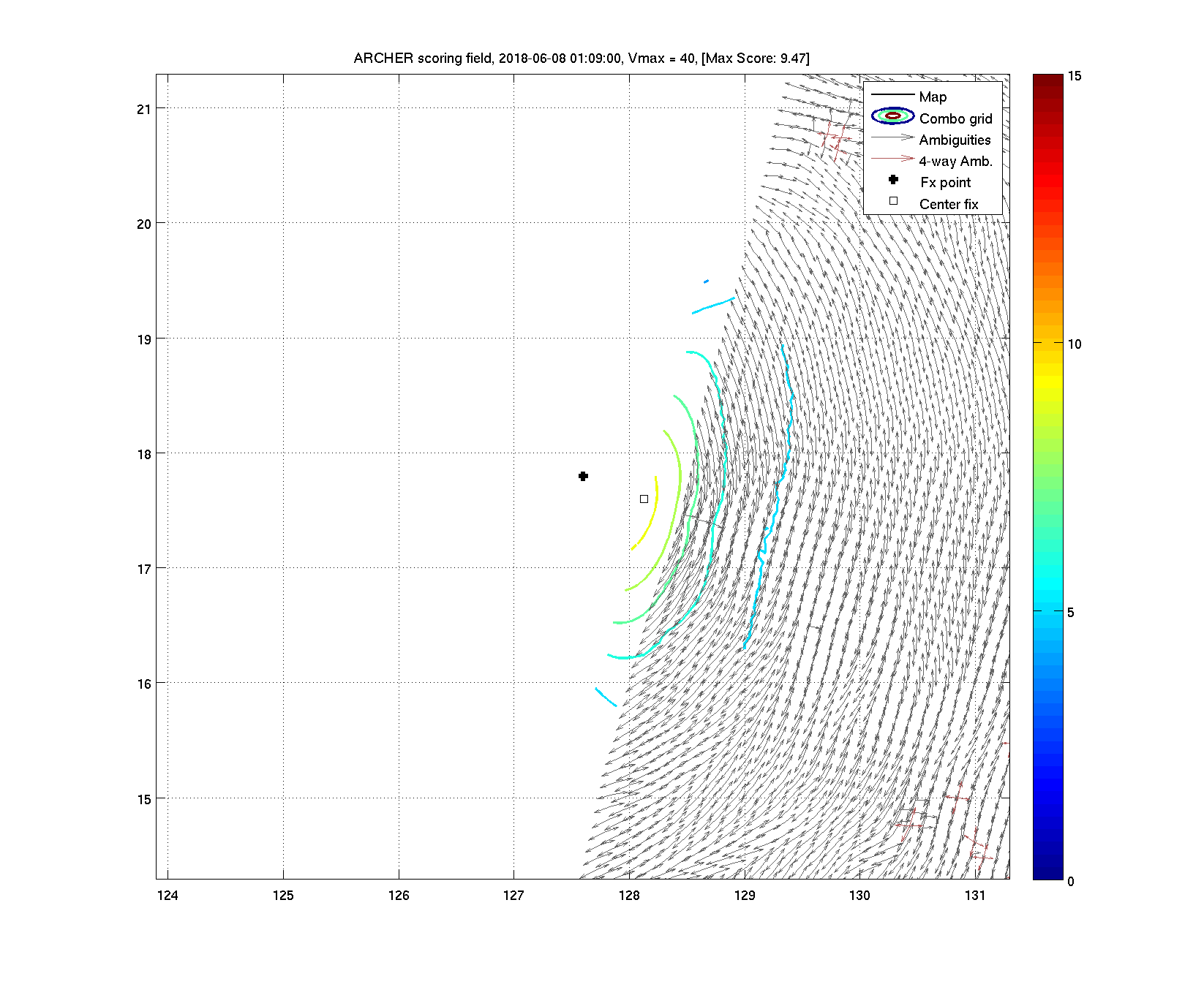The height and width of the screenshot is (987, 1204).
Task: Click the x-axis tick label 127
Action: (x=513, y=896)
